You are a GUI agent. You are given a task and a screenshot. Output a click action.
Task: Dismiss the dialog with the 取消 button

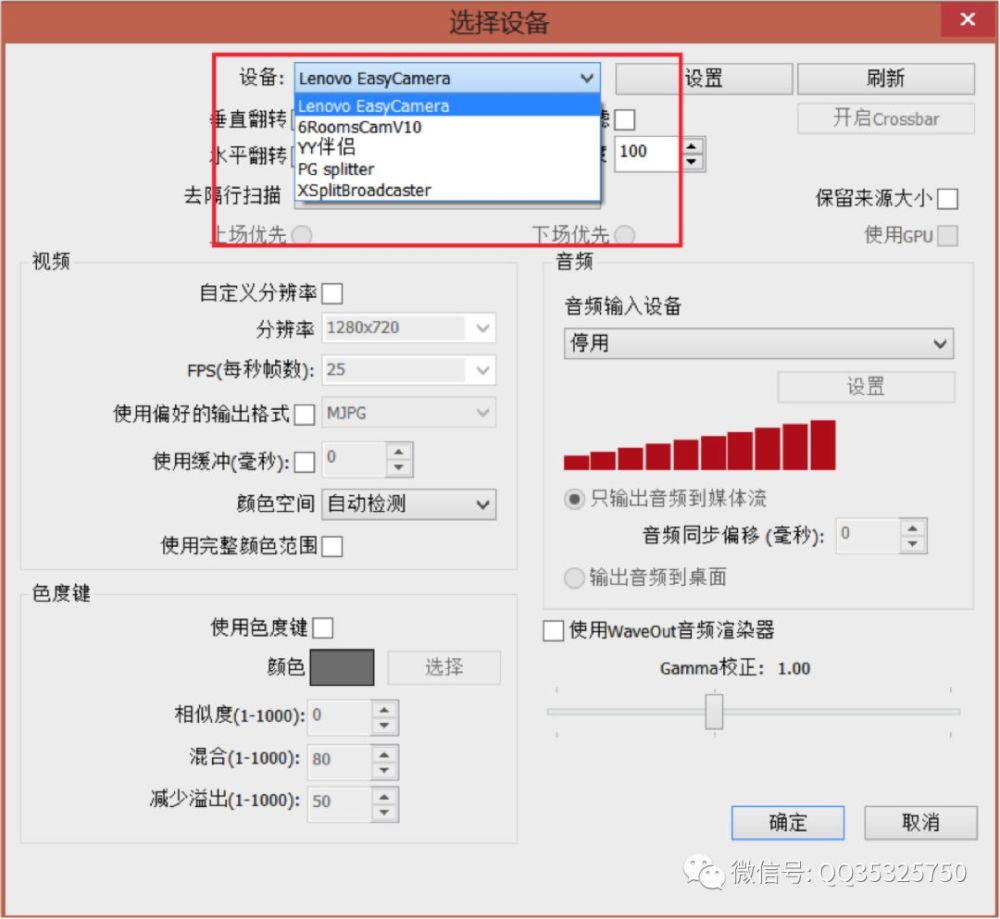pyautogui.click(x=919, y=823)
